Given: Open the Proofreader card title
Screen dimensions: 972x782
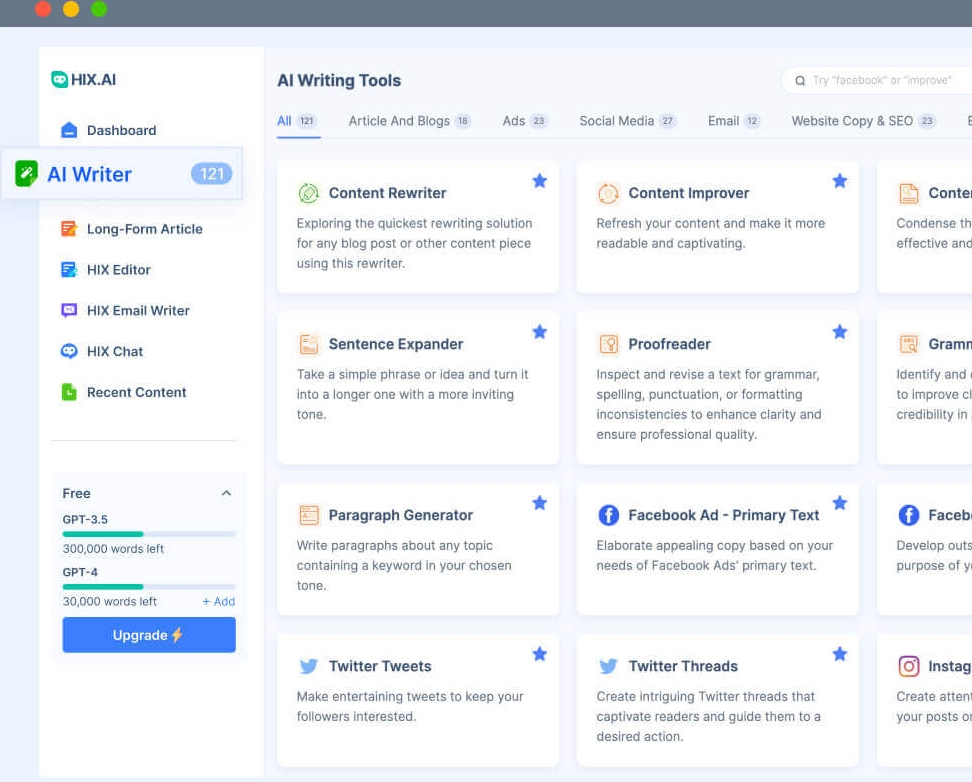Looking at the screenshot, I should [x=669, y=344].
